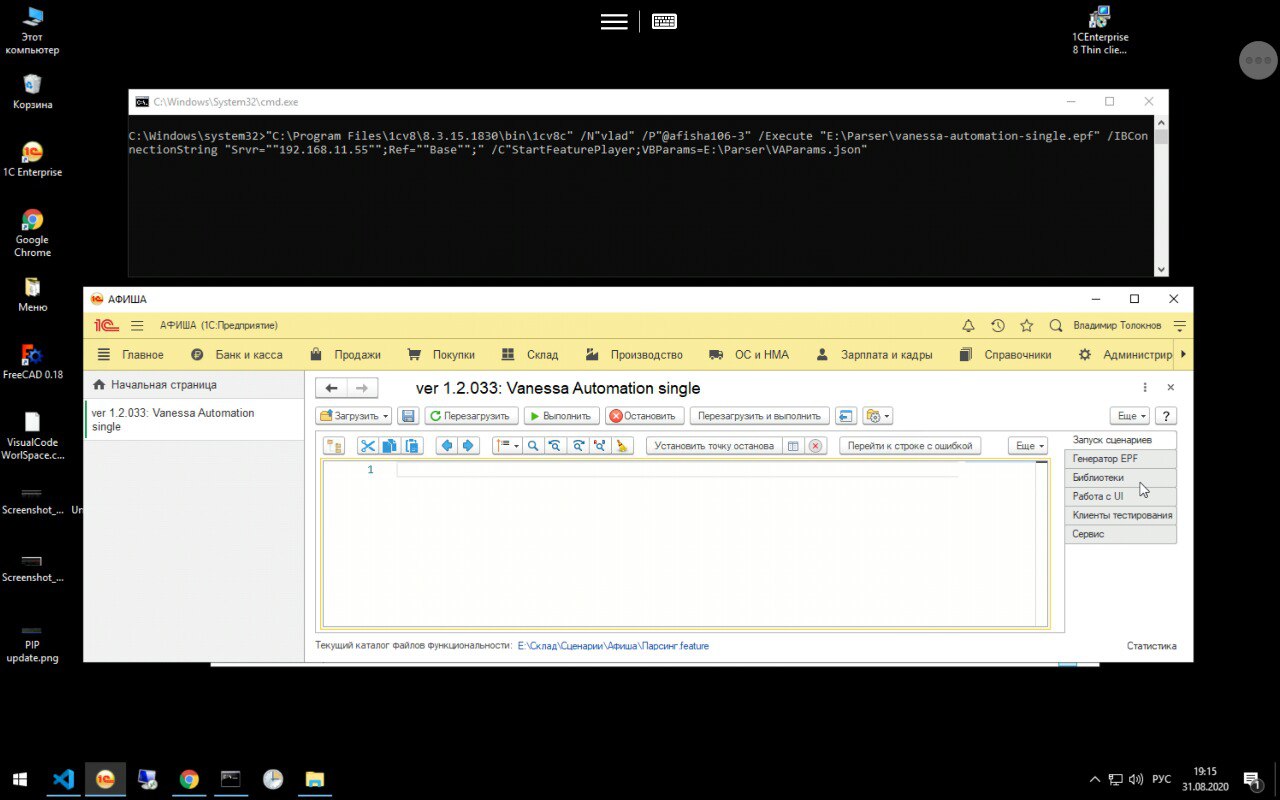1280x800 pixels.
Task: Open the editor toolbar Еще dropdown
Action: [x=1028, y=446]
